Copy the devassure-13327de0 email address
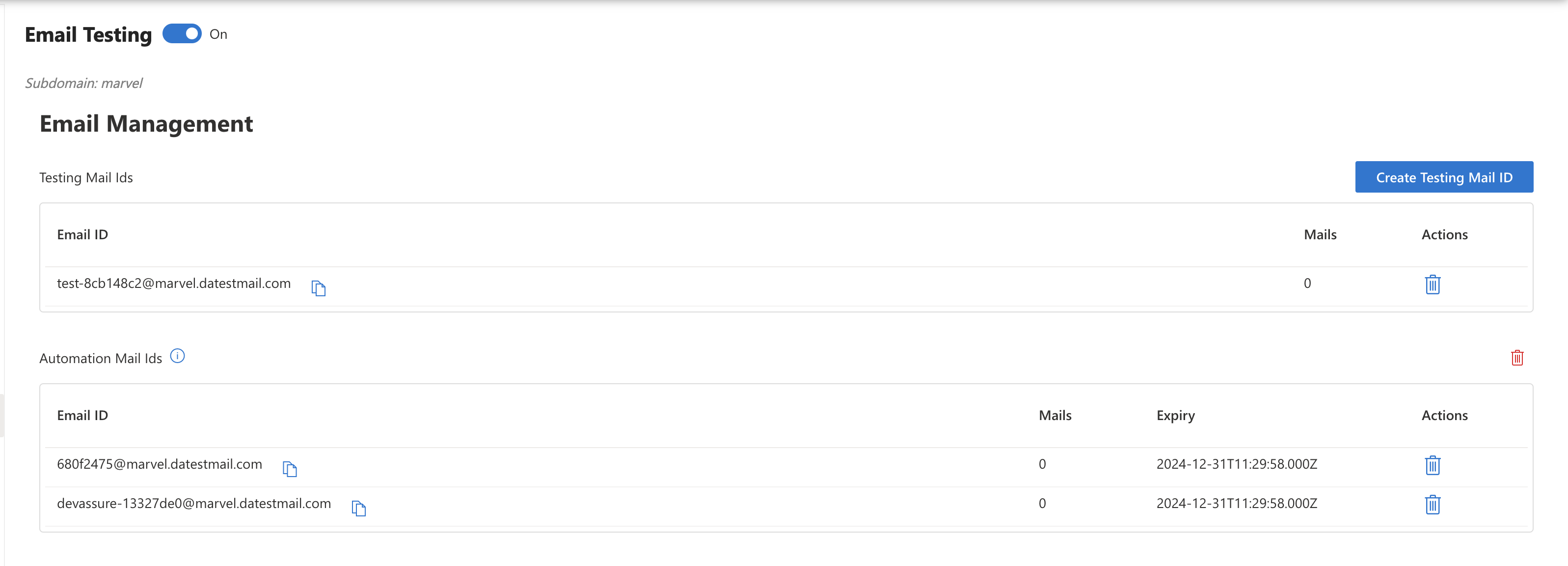 point(359,508)
